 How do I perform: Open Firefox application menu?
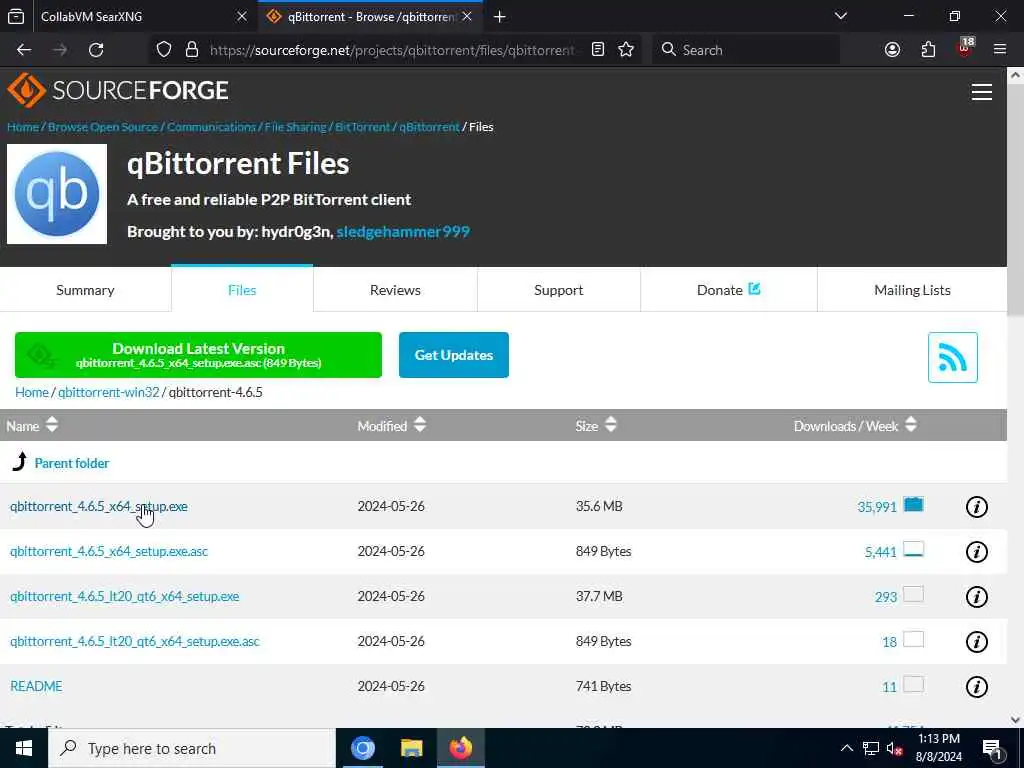click(x=1000, y=50)
